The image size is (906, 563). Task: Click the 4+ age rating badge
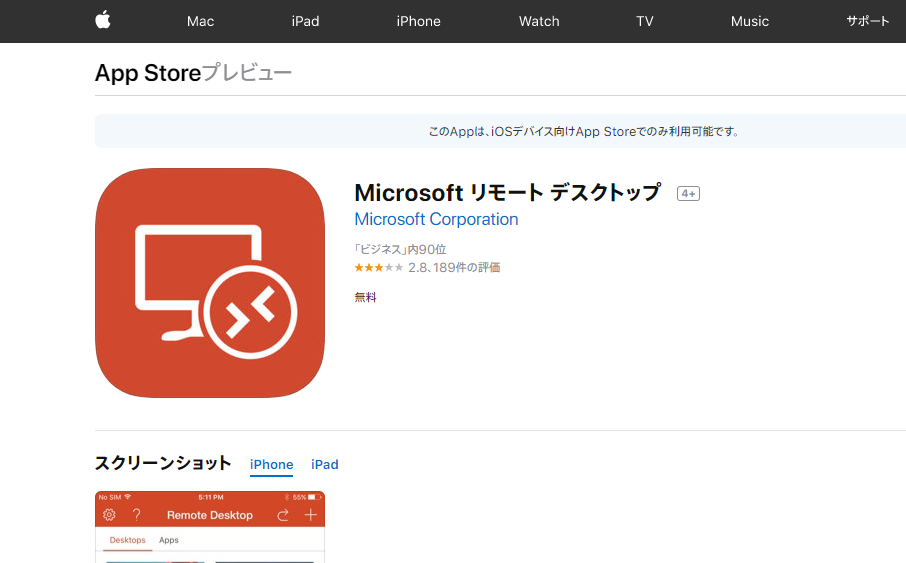point(688,194)
